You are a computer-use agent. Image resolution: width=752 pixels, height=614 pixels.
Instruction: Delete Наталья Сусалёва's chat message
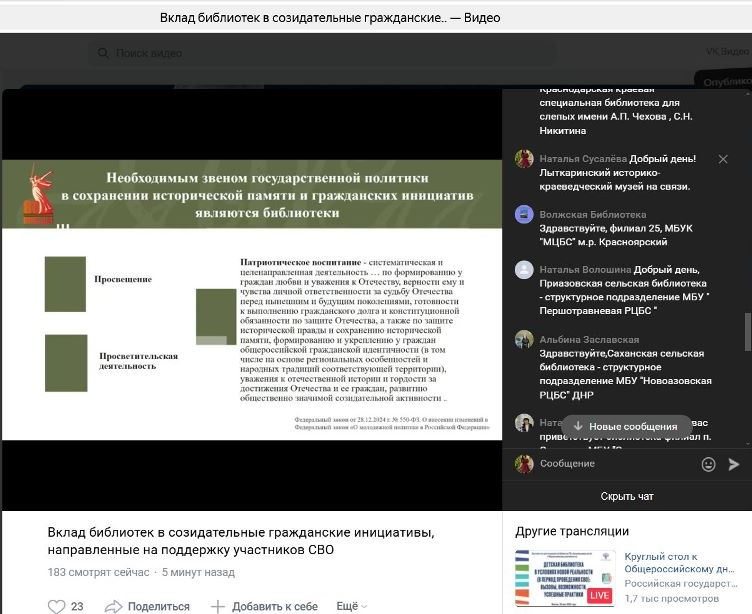(723, 159)
